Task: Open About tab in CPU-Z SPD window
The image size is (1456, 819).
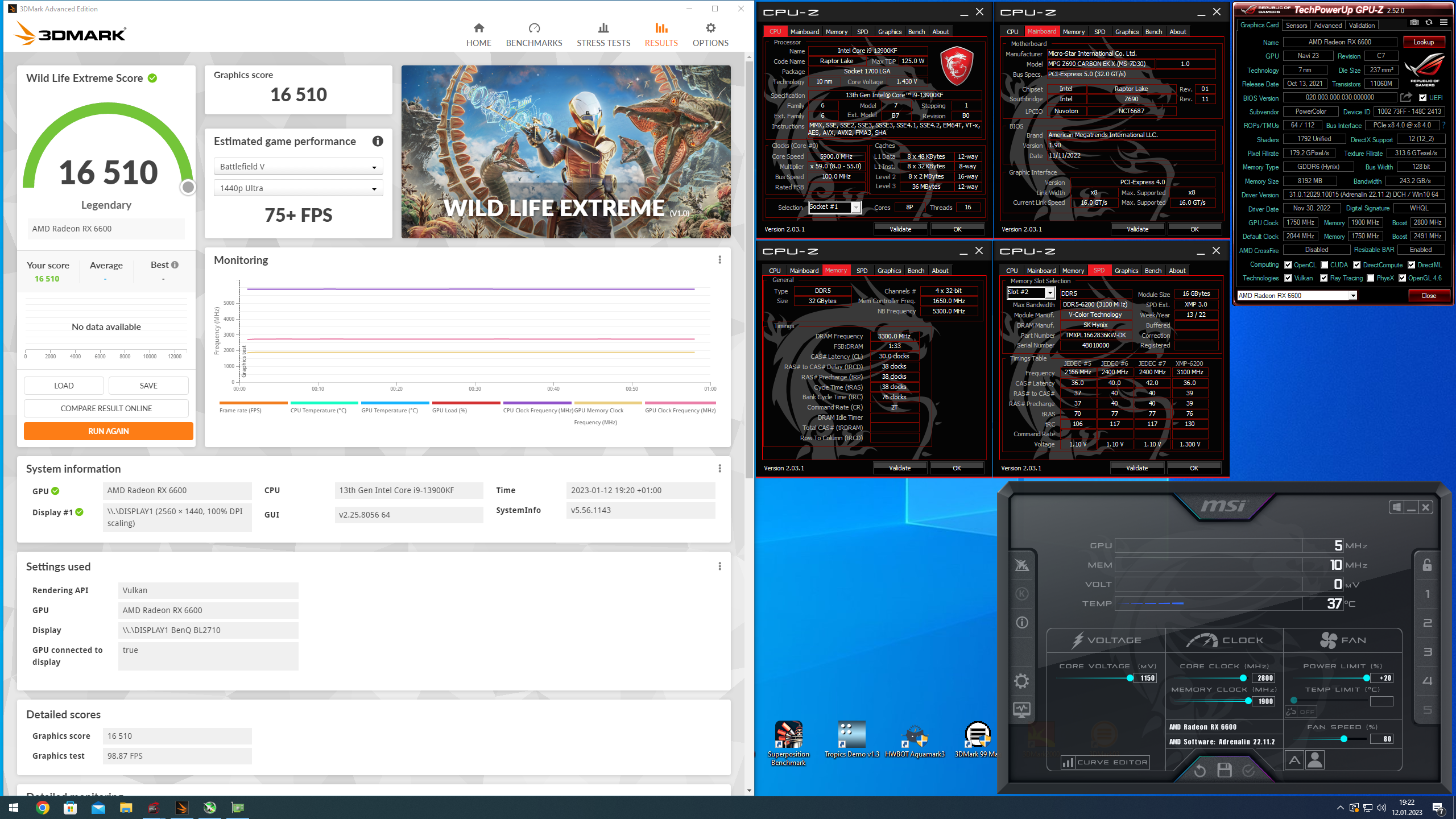Action: 1177,271
